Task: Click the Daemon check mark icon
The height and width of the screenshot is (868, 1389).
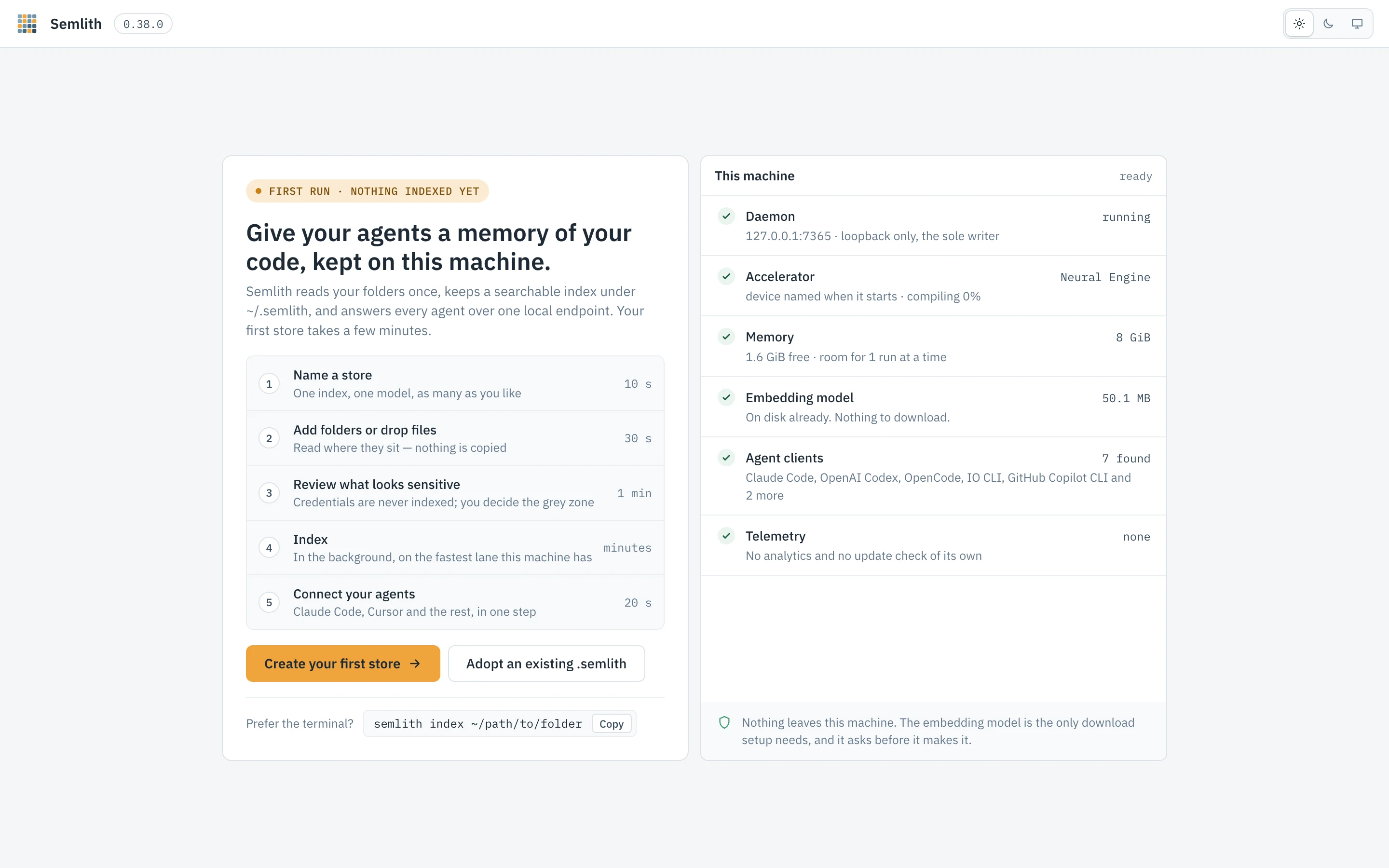Action: [726, 217]
